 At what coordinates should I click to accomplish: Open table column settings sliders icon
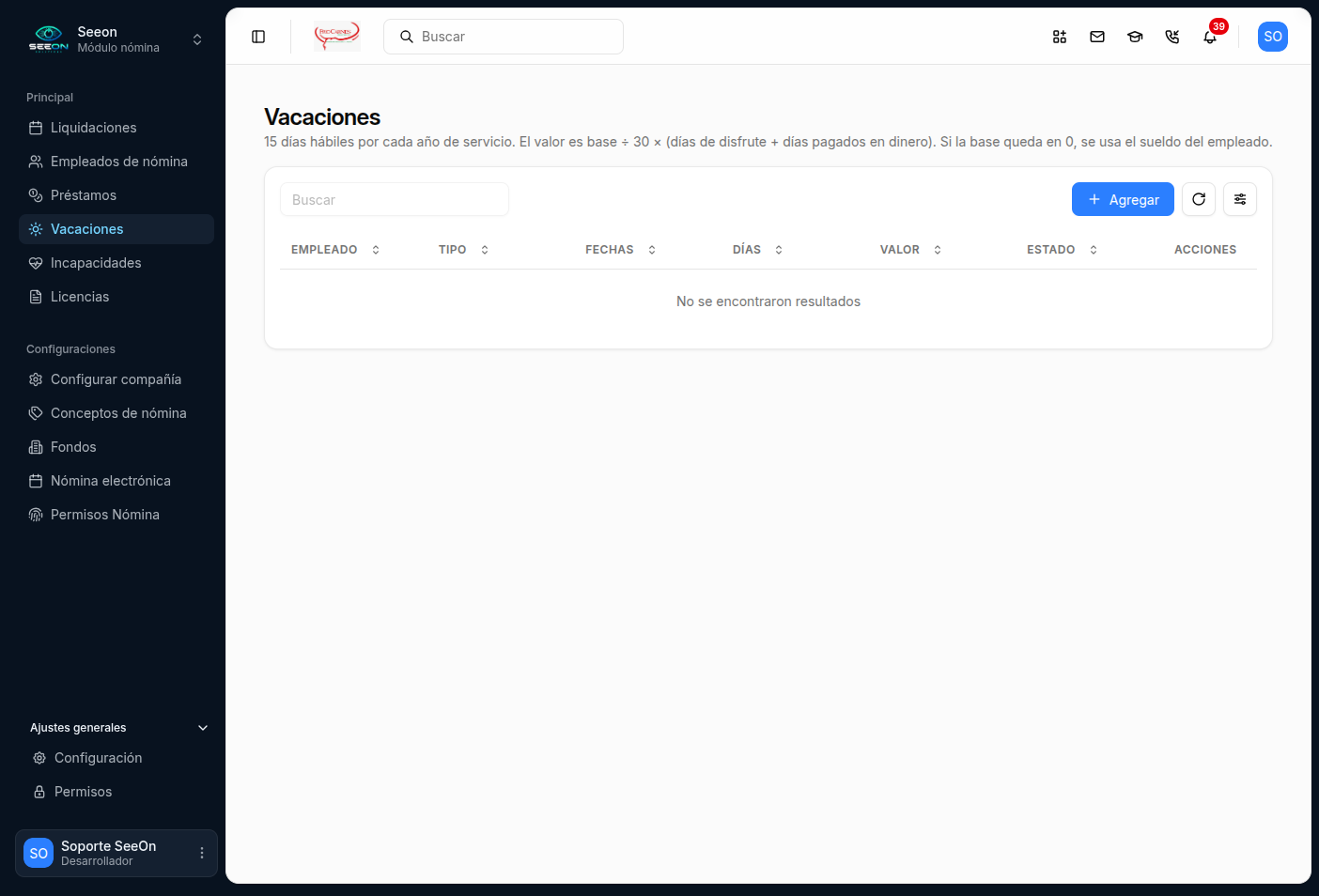coord(1240,199)
